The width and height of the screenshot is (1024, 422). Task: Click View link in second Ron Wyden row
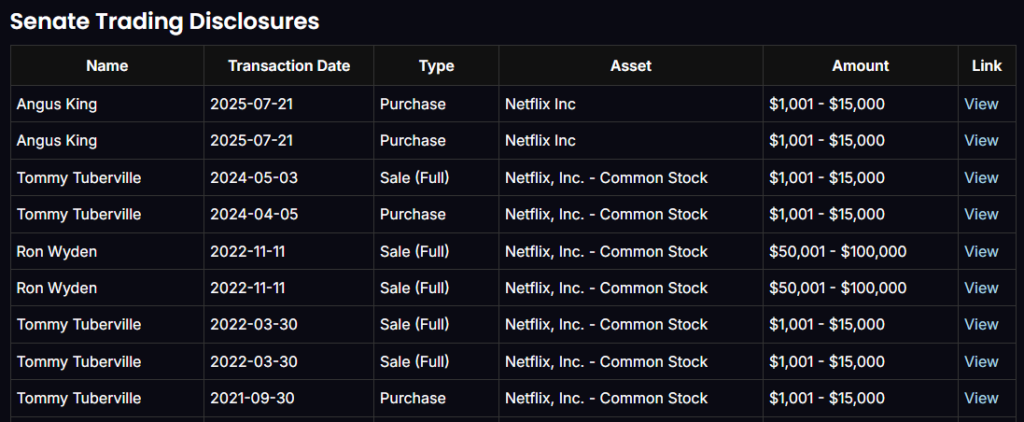pyautogui.click(x=980, y=288)
